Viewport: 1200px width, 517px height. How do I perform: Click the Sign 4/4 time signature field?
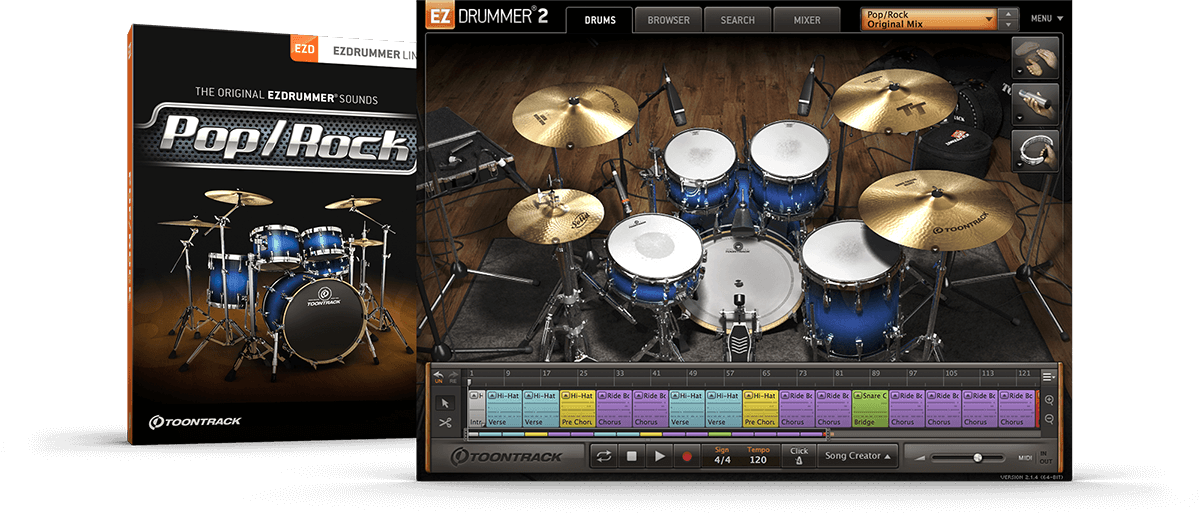coord(723,456)
